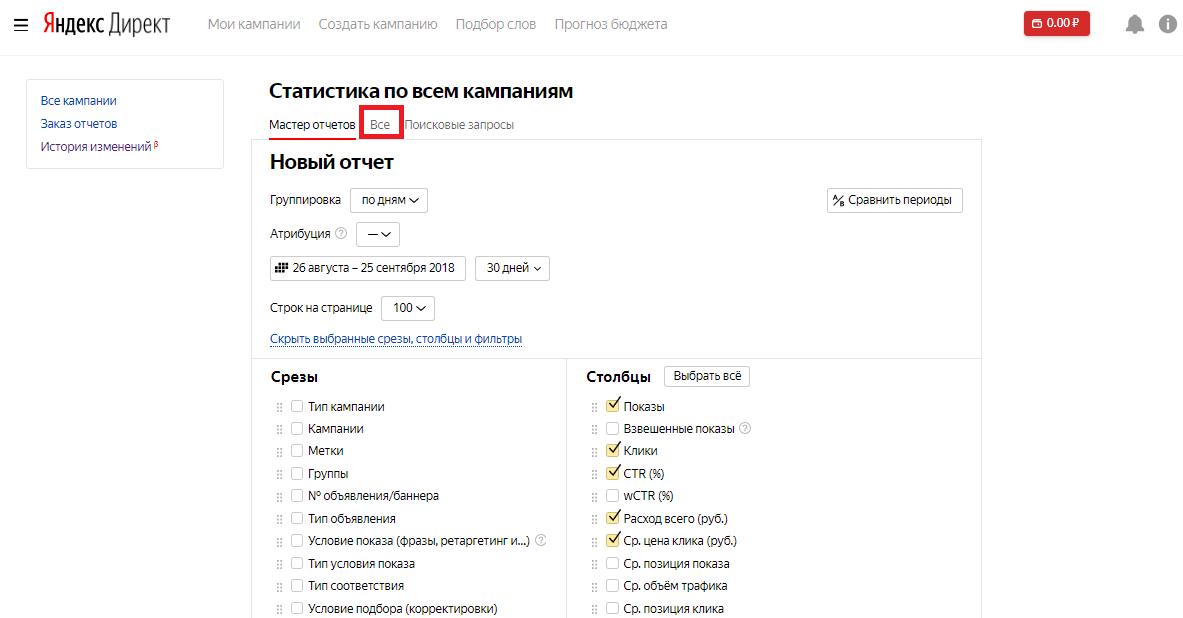Image resolution: width=1183 pixels, height=618 pixels.
Task: Open Подбор слов menu item
Action: point(496,24)
